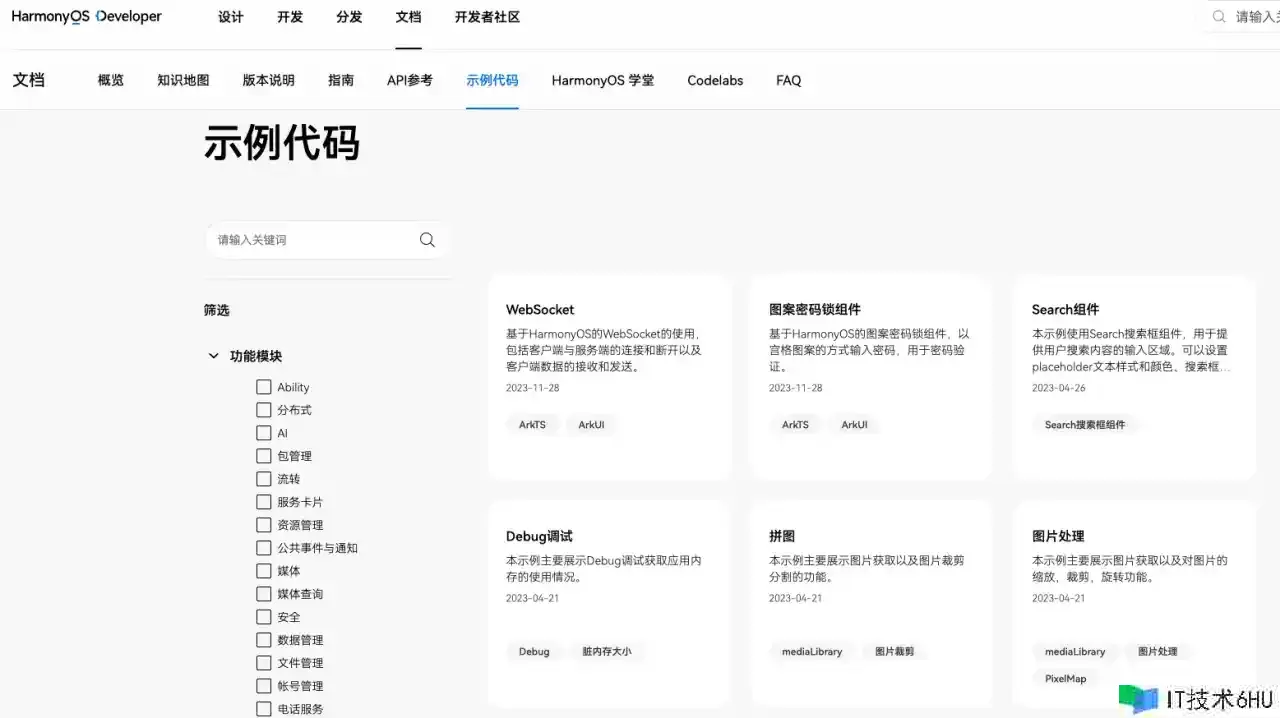Open the 版本说明 tab

point(268,80)
